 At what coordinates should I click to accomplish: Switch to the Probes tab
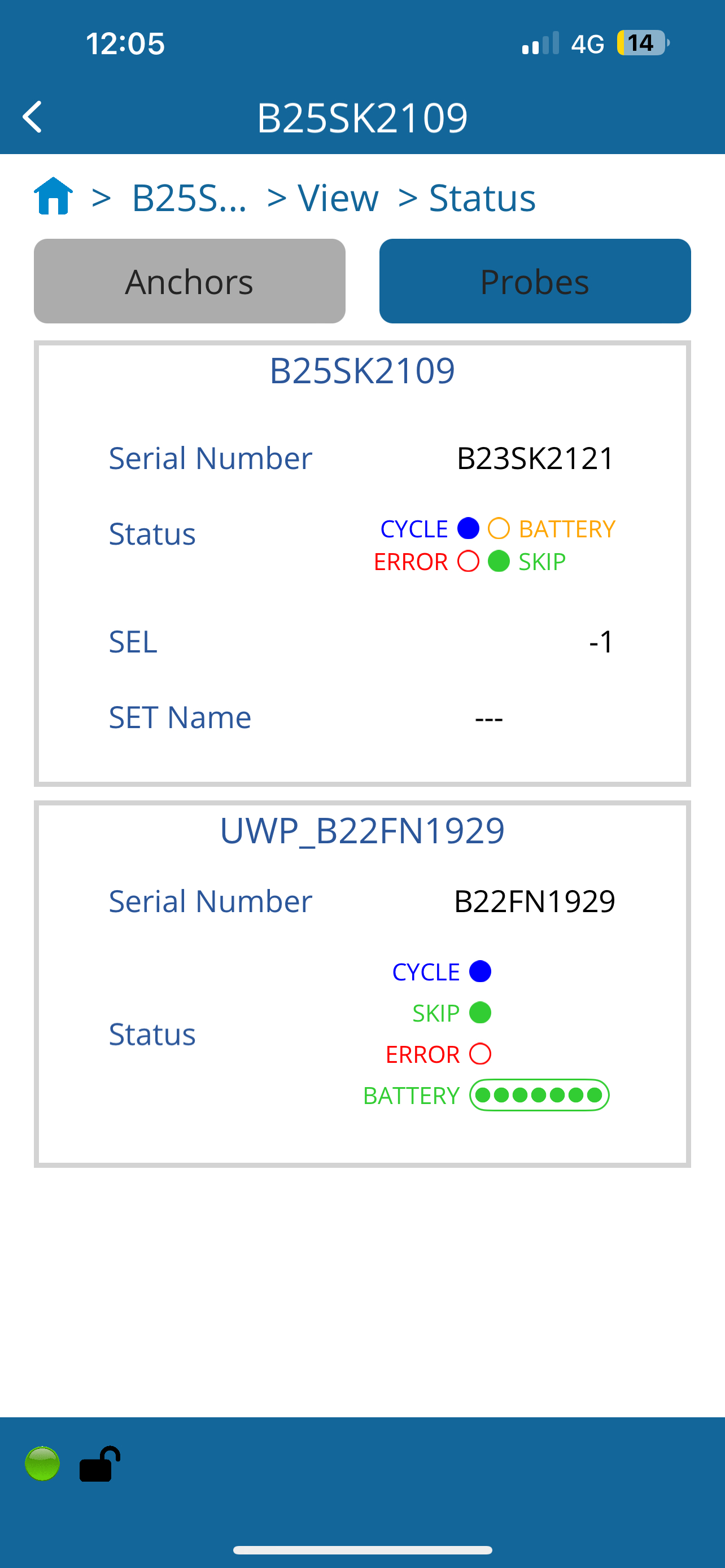coord(535,281)
